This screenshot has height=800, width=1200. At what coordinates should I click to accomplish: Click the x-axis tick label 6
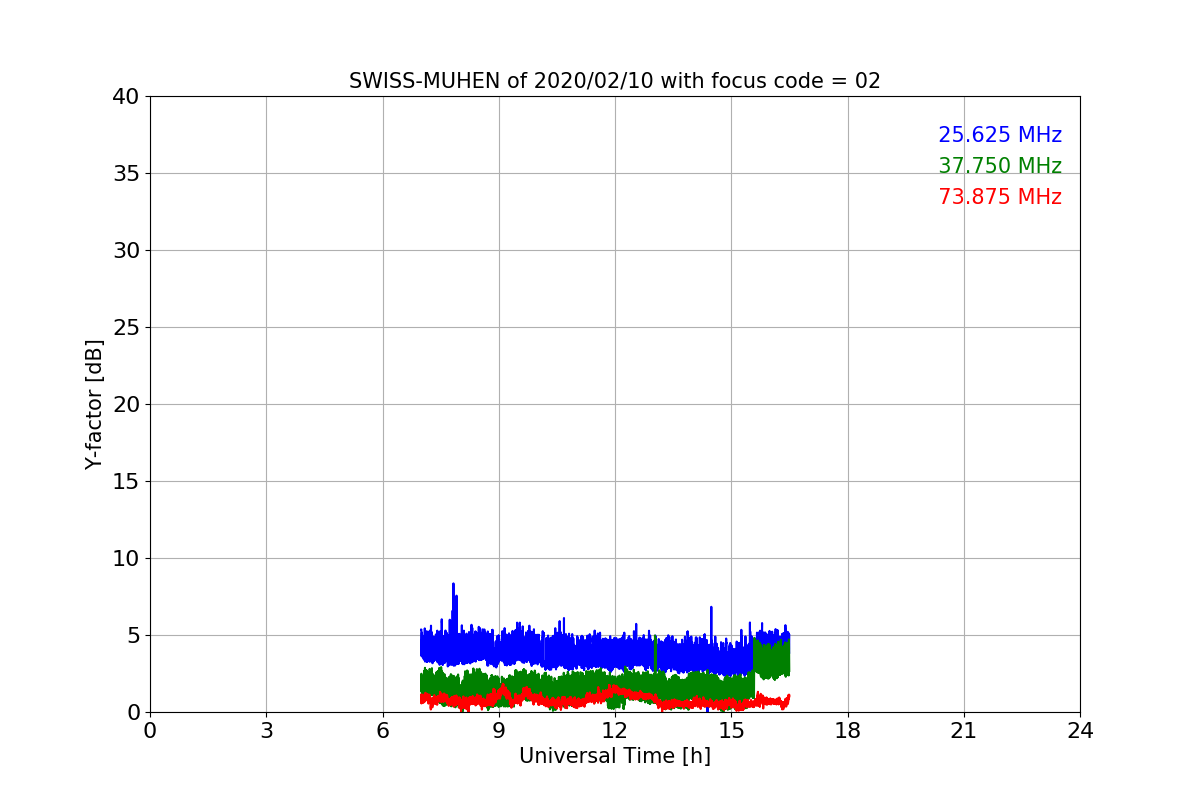[x=383, y=731]
